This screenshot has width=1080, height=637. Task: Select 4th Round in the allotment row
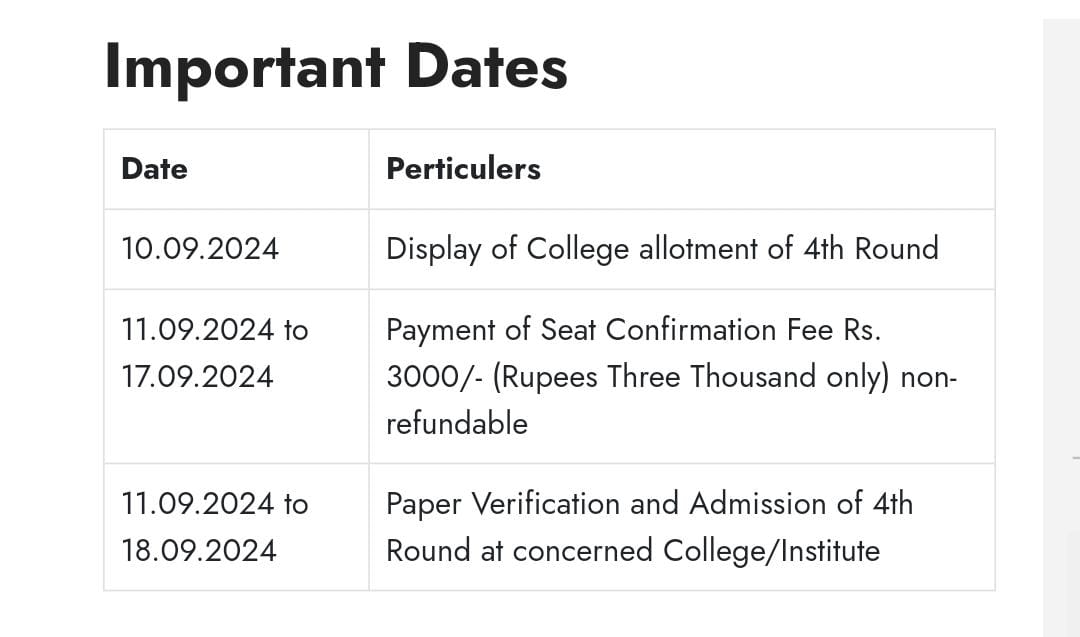point(871,249)
